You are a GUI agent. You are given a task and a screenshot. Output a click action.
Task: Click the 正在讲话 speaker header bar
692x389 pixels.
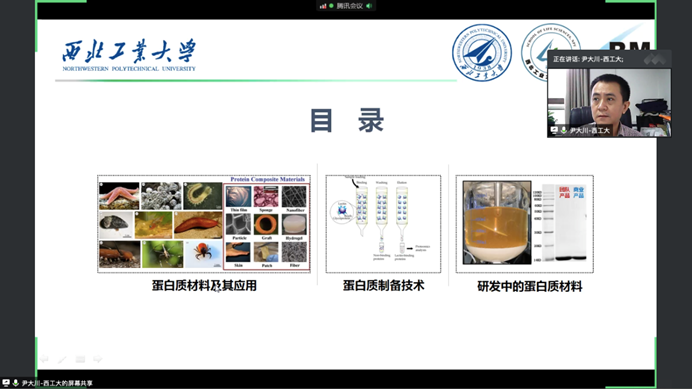(x=609, y=59)
